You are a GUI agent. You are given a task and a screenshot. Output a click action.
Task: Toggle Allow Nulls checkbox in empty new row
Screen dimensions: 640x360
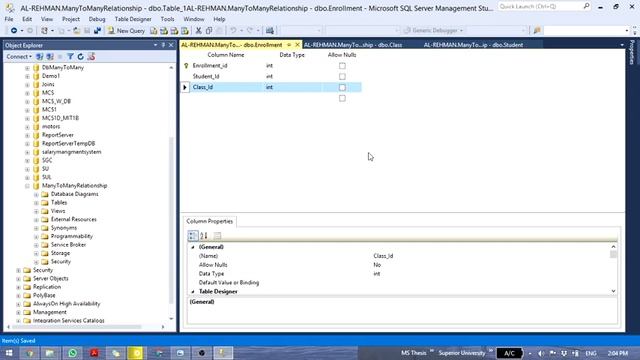(x=342, y=98)
